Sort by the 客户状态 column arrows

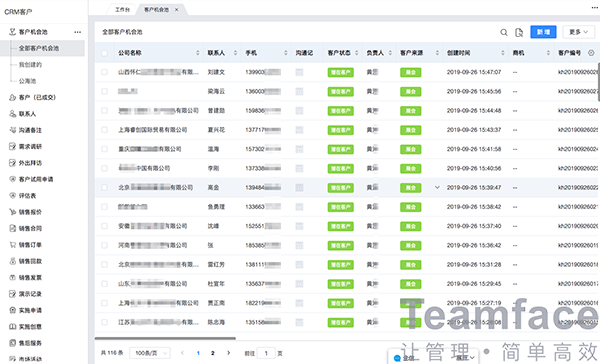[357, 53]
